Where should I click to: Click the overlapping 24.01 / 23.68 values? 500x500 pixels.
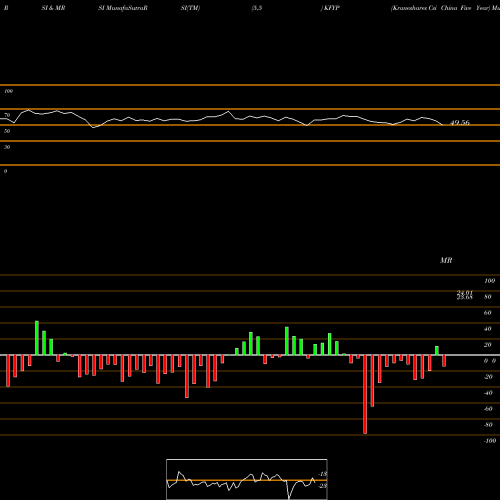pyautogui.click(x=465, y=295)
